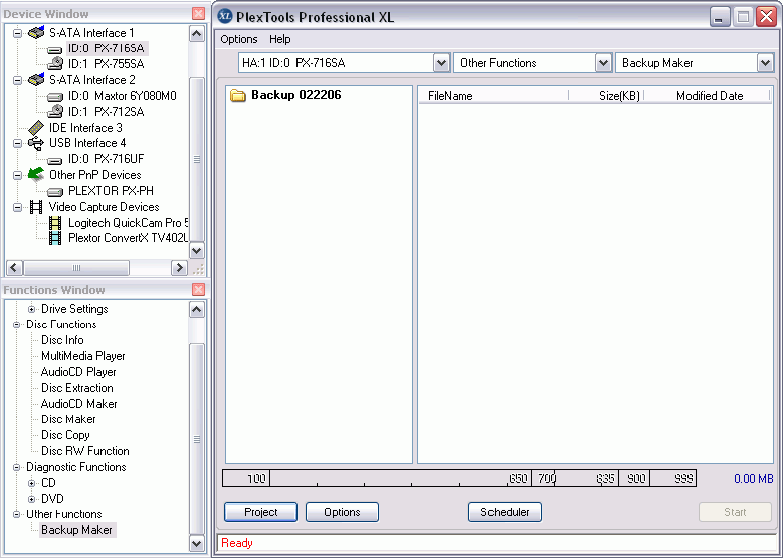Viewport: 783px width, 558px height.
Task: Click the 700 mark on the capacity bar
Action: click(x=547, y=479)
